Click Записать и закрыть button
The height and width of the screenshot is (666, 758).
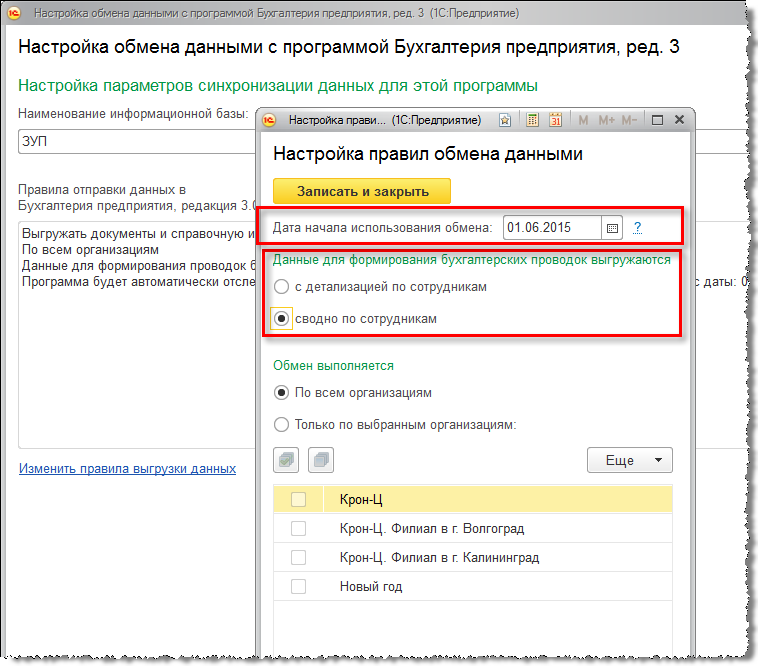[362, 191]
